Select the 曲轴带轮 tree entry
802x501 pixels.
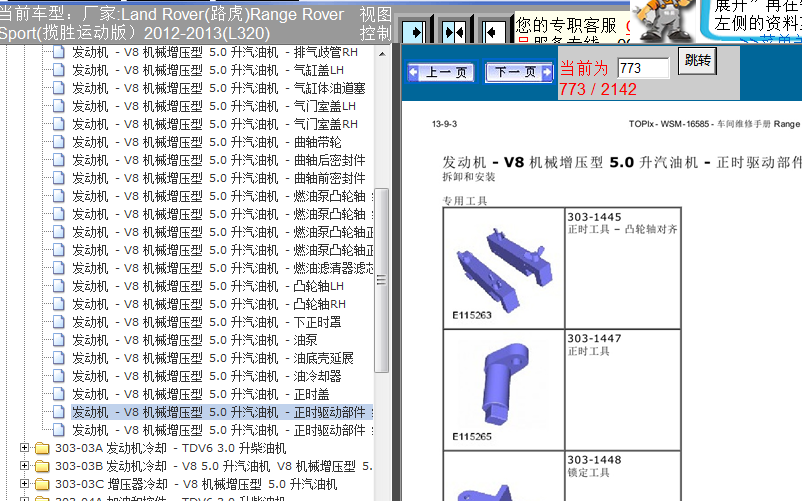point(207,142)
